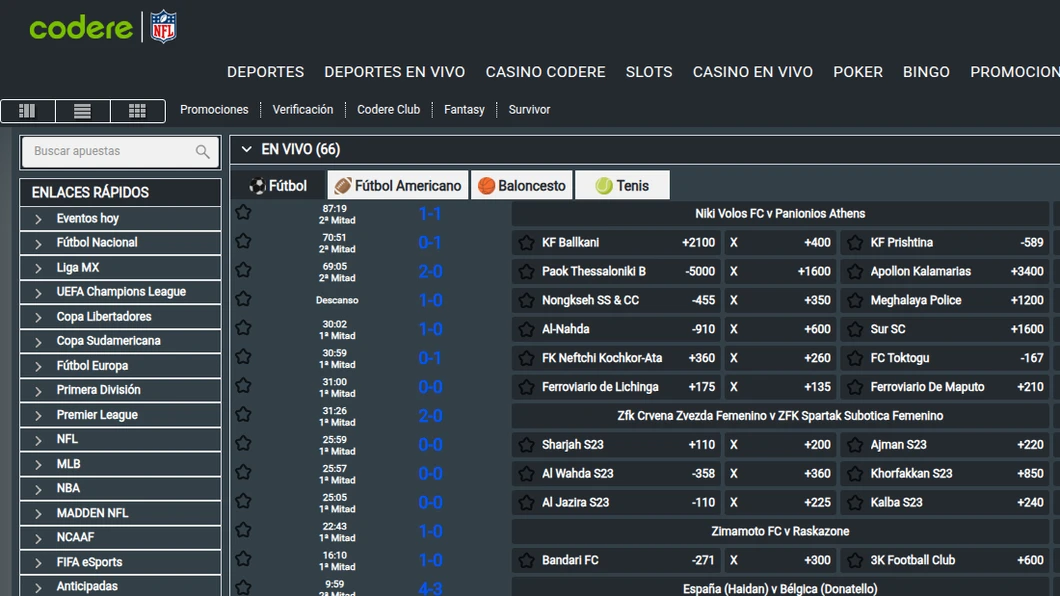The height and width of the screenshot is (596, 1060).
Task: Open the Codere Club link
Action: pyautogui.click(x=388, y=109)
